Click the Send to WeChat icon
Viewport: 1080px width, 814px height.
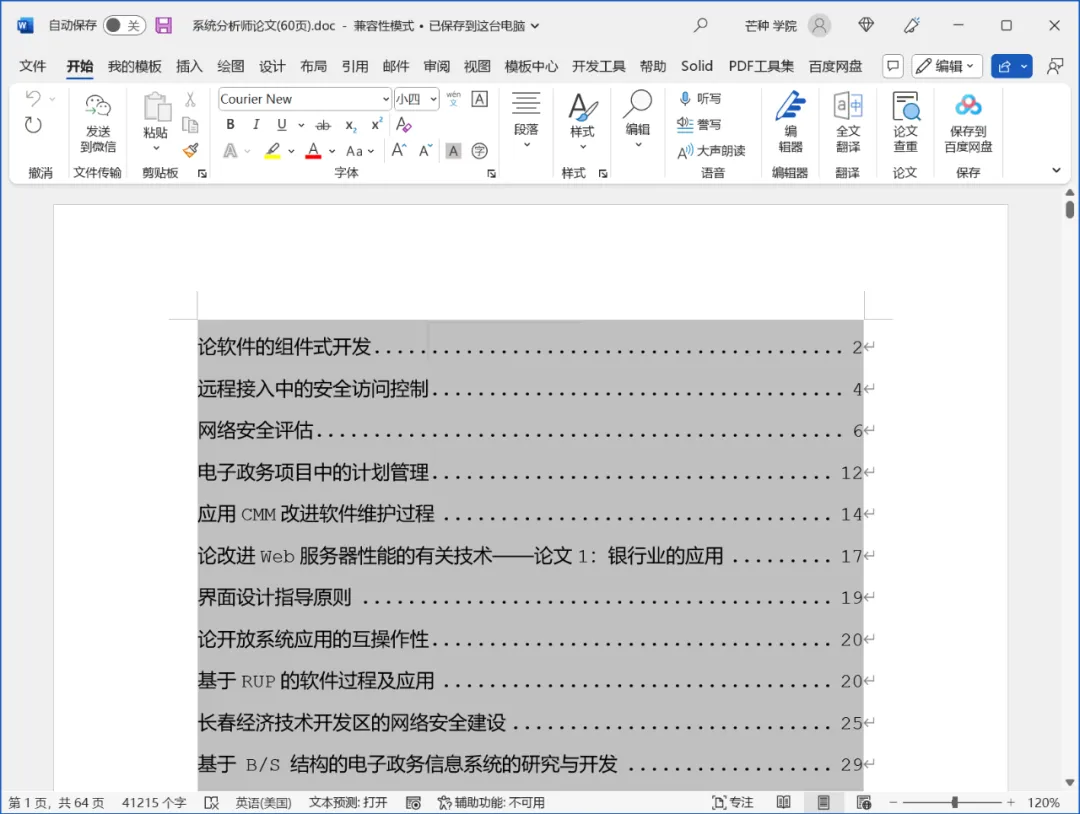point(98,105)
